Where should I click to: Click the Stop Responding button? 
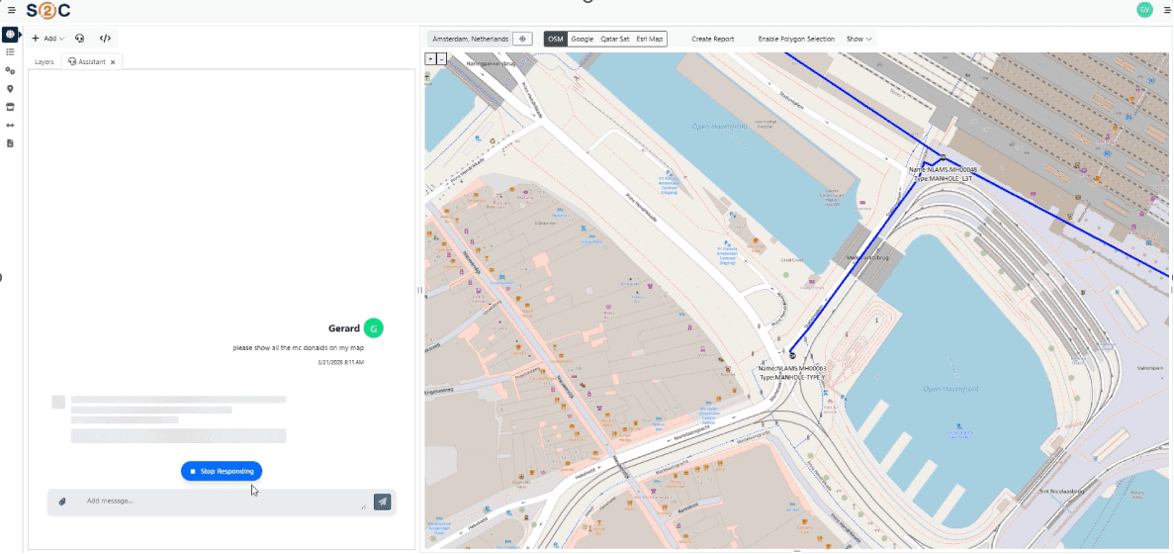[221, 471]
